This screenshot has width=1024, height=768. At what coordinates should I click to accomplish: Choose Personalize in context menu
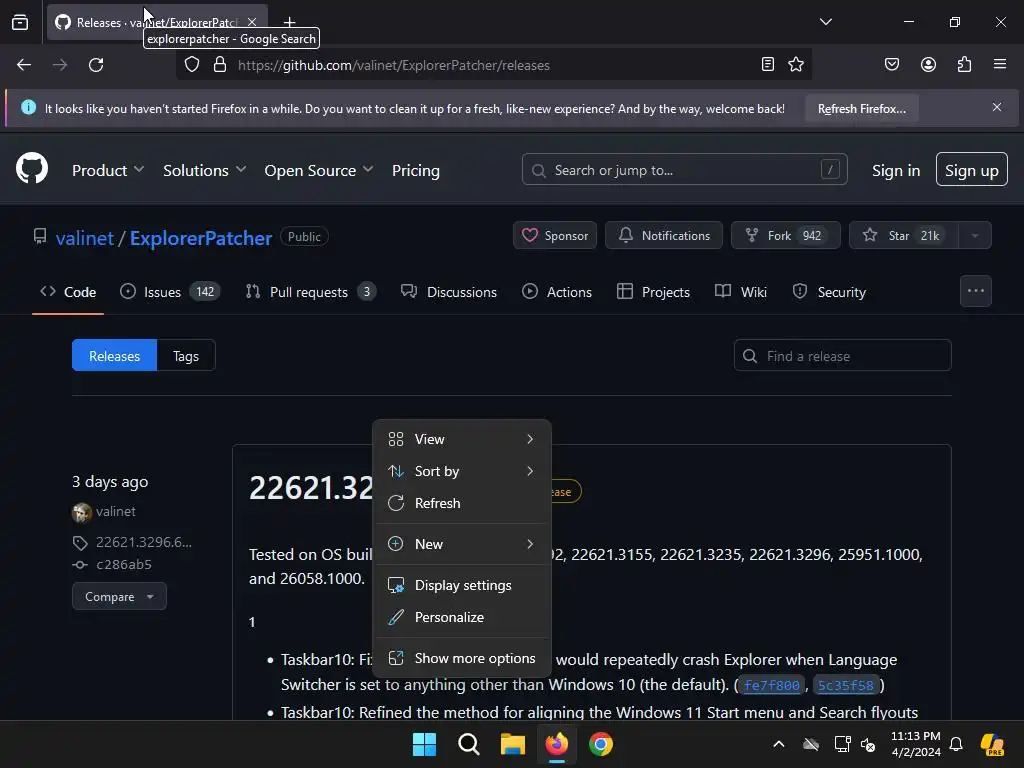pyautogui.click(x=462, y=617)
